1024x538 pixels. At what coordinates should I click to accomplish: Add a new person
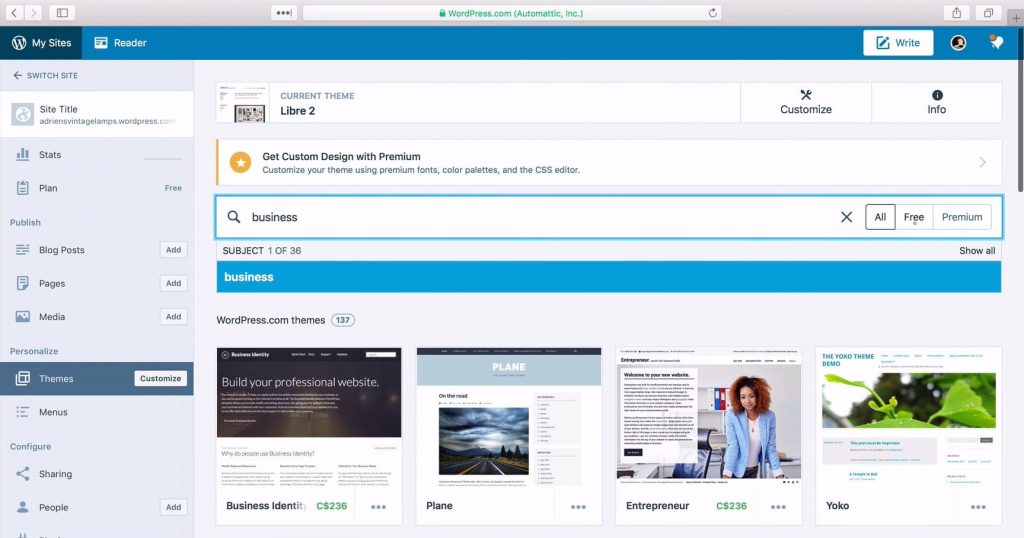(x=173, y=507)
